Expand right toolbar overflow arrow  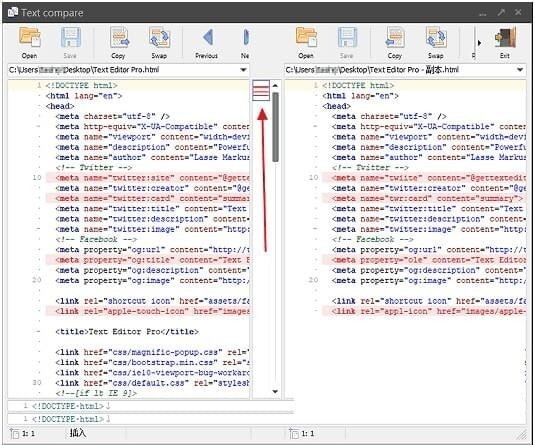[479, 43]
